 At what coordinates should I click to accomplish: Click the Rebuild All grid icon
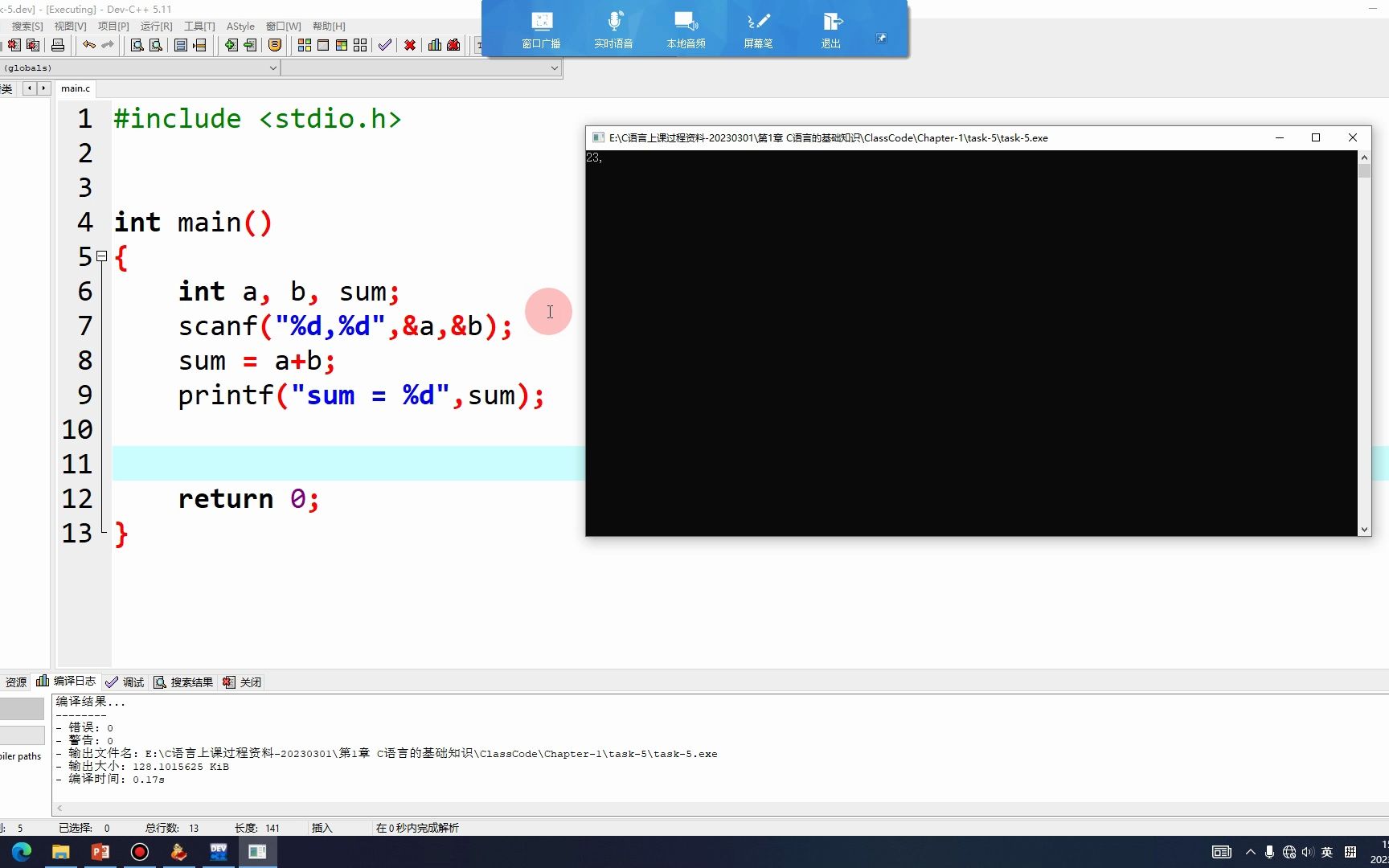(x=360, y=45)
